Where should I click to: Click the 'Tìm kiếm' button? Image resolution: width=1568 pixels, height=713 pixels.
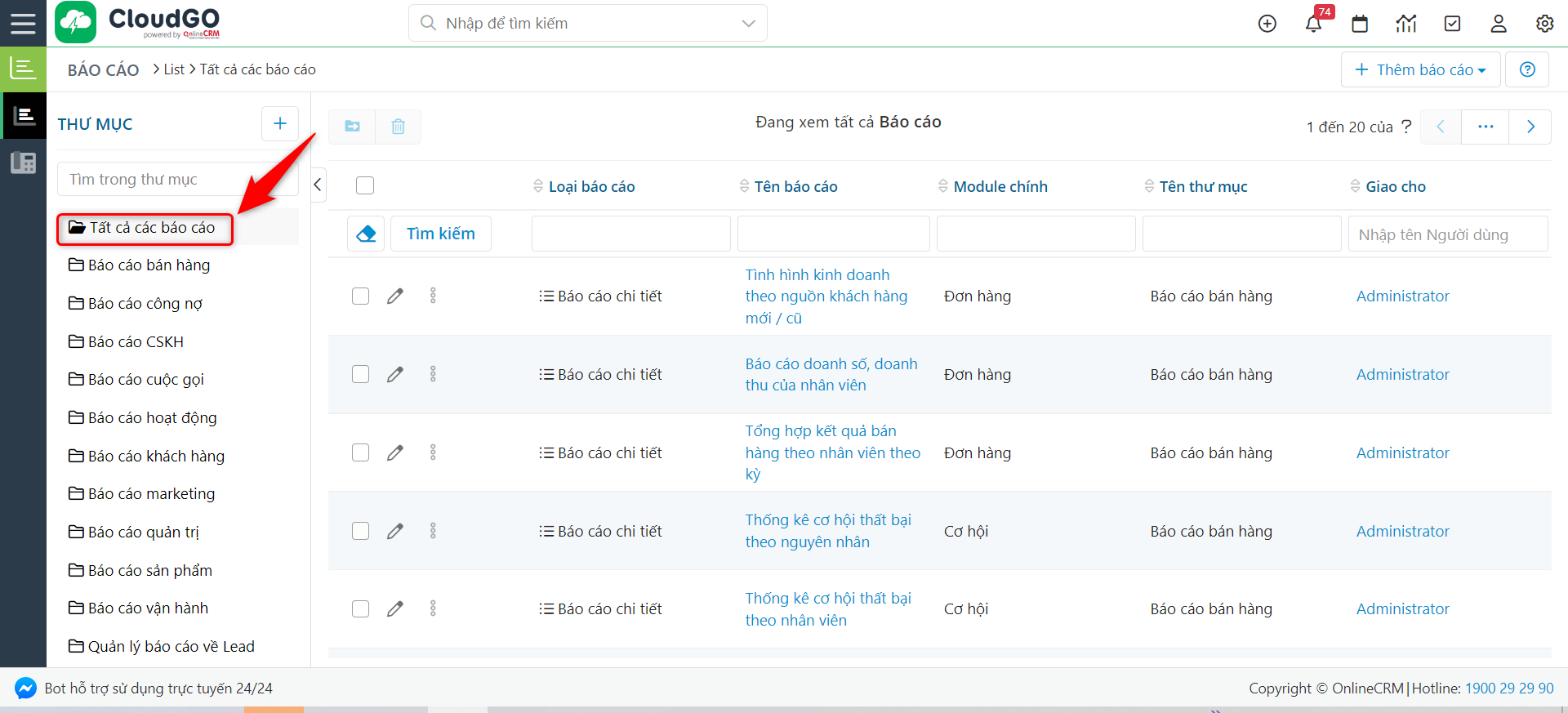point(440,234)
